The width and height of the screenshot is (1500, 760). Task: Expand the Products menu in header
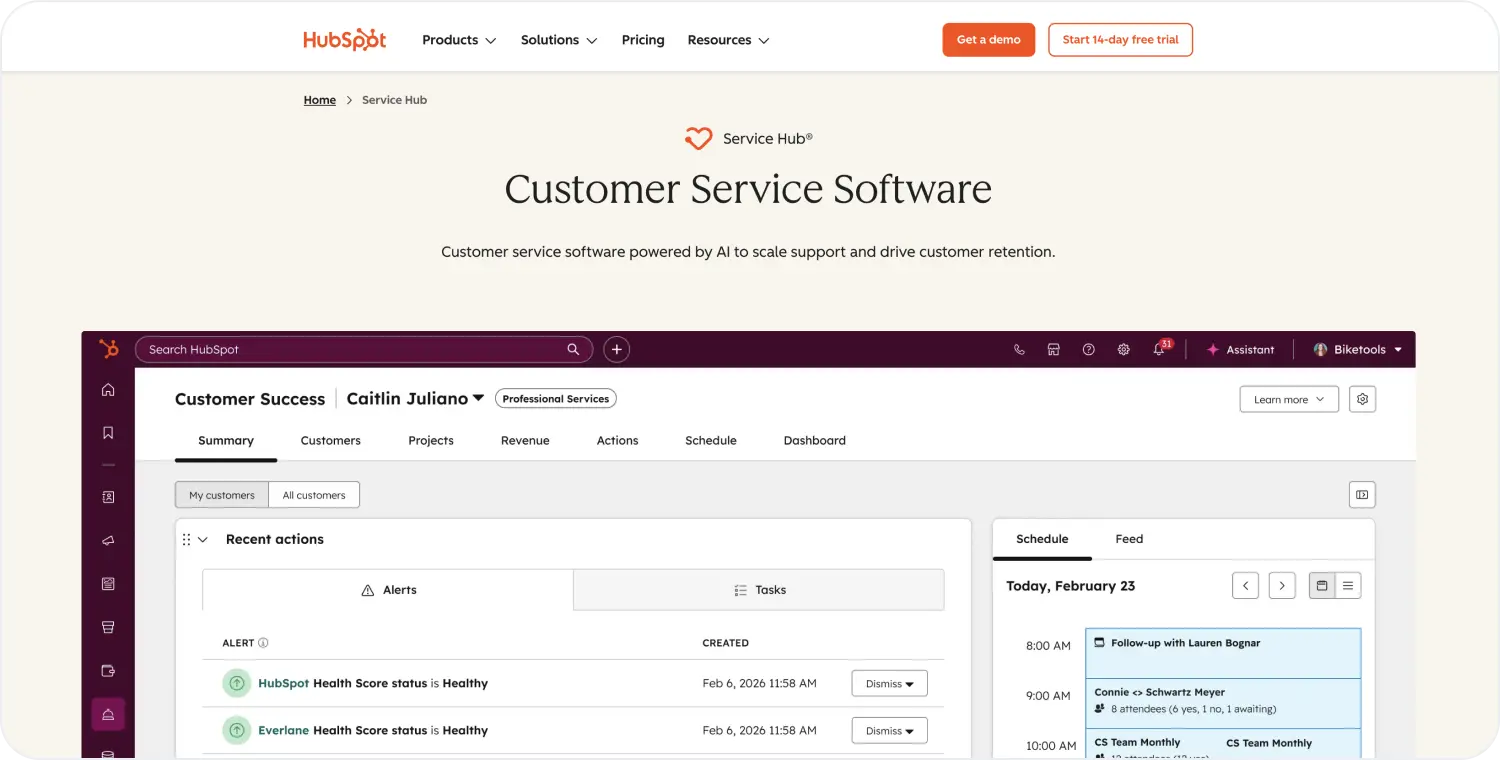pos(459,40)
